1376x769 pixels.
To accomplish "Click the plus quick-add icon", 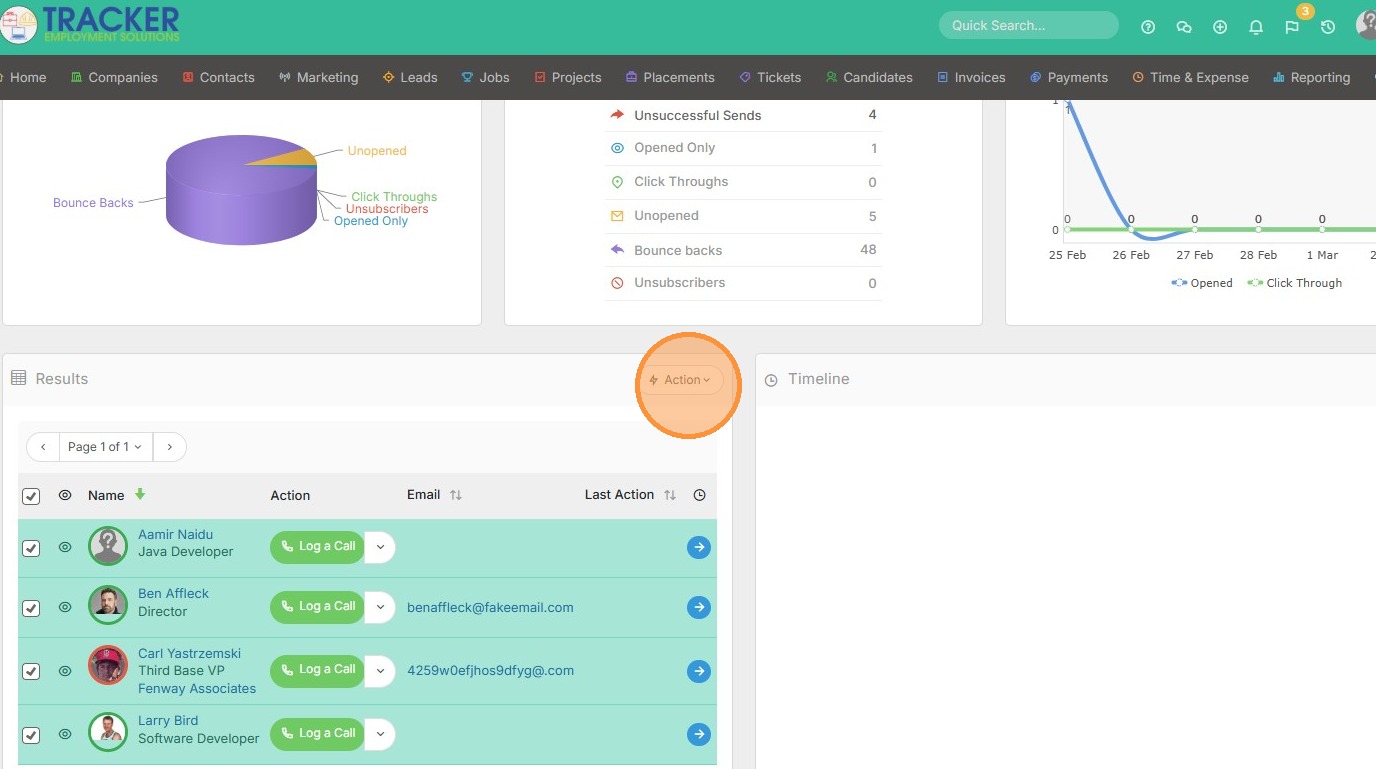I will 1220,28.
